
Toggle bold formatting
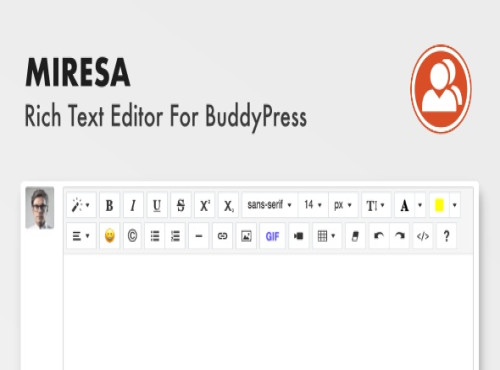pos(109,205)
